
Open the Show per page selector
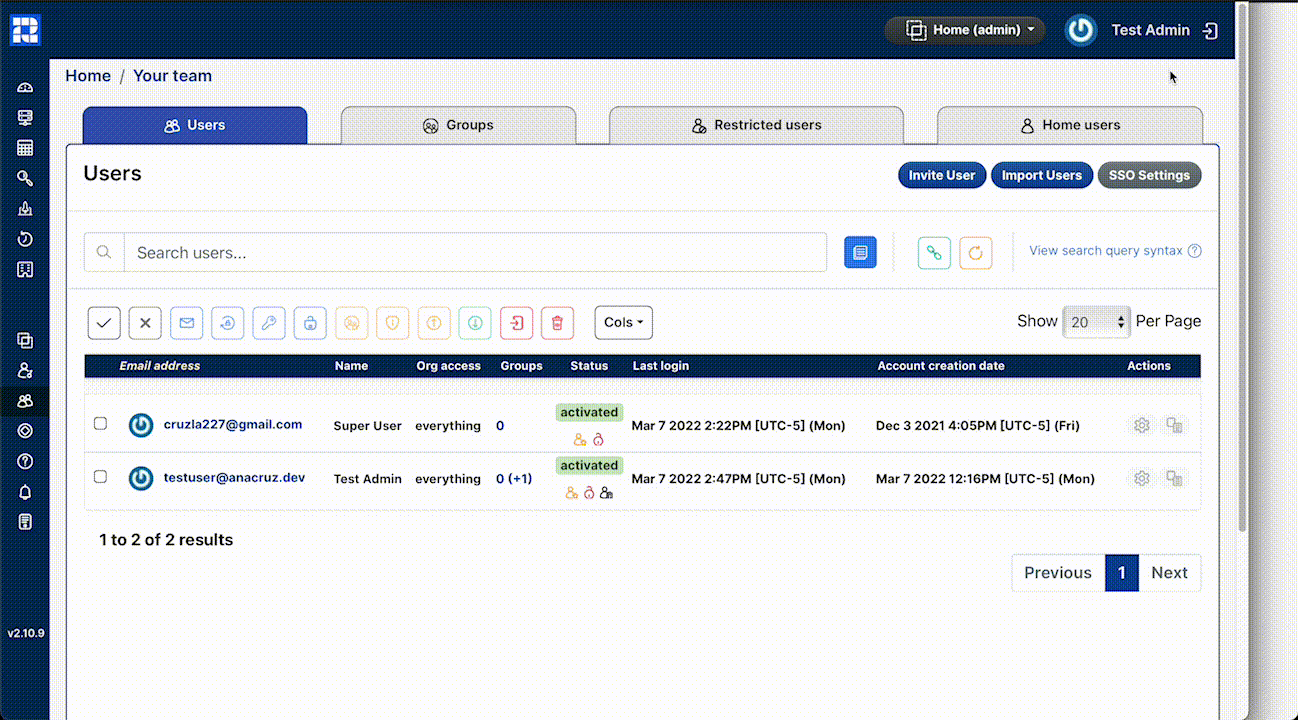coord(1096,322)
